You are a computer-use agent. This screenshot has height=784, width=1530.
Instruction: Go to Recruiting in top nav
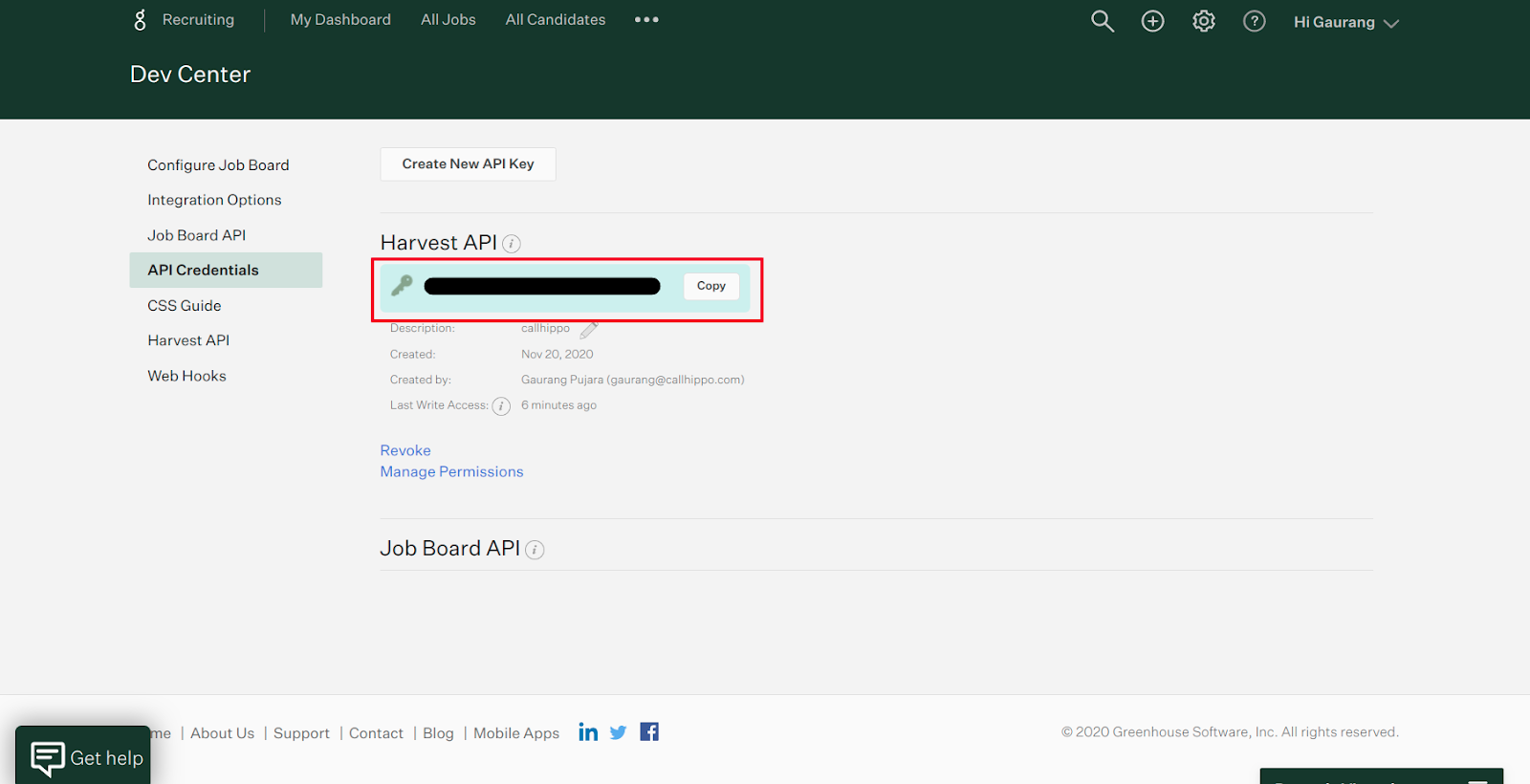click(x=198, y=19)
